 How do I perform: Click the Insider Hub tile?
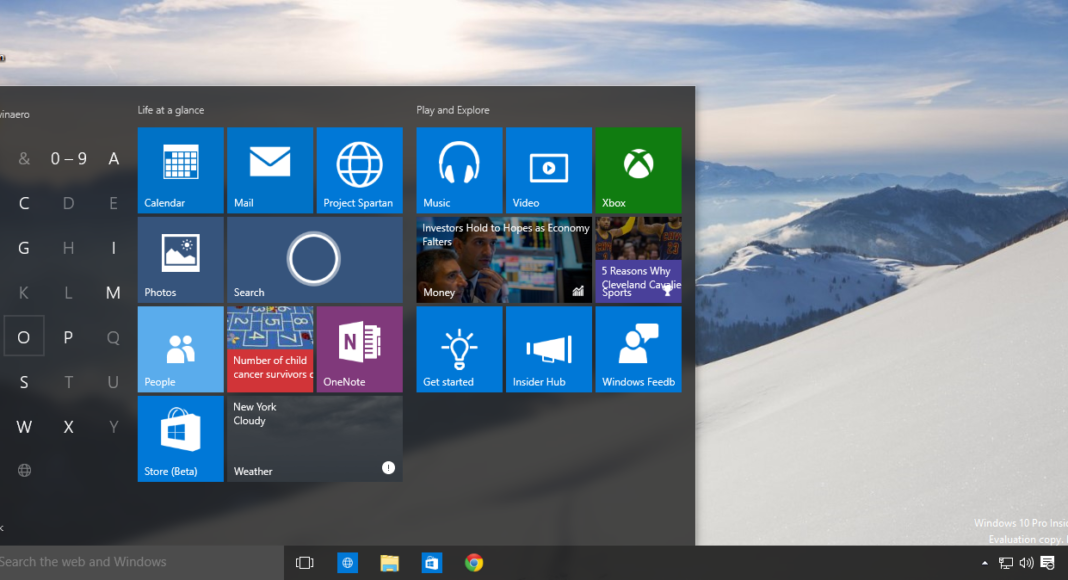click(x=548, y=349)
